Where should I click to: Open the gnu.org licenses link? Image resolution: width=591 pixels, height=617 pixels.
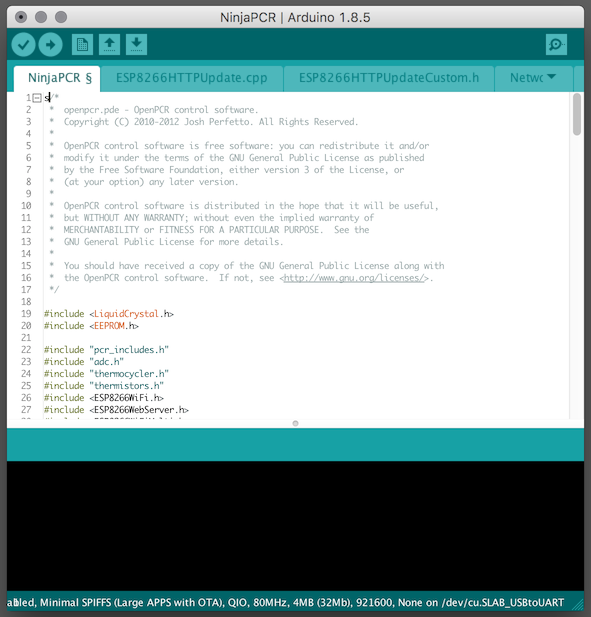coord(354,278)
